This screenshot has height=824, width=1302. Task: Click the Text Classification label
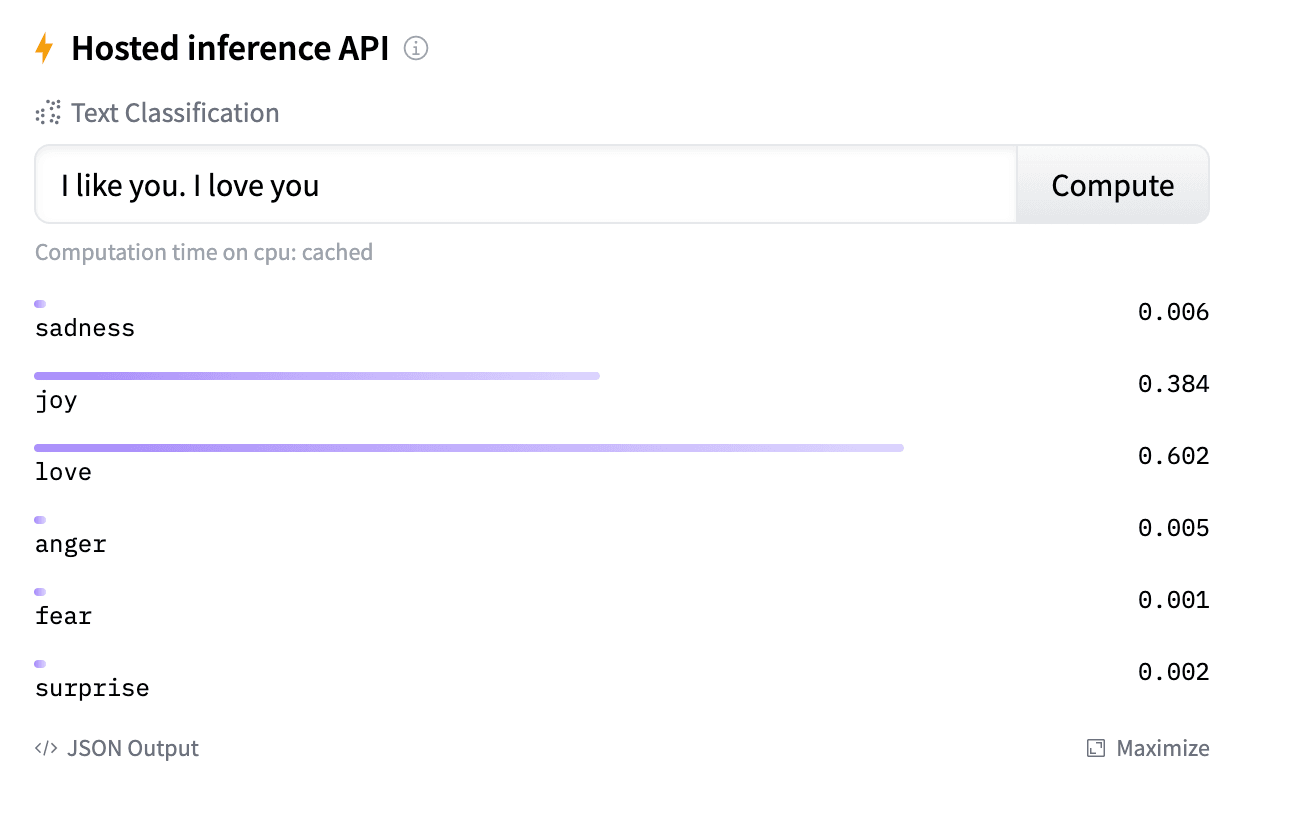[175, 113]
